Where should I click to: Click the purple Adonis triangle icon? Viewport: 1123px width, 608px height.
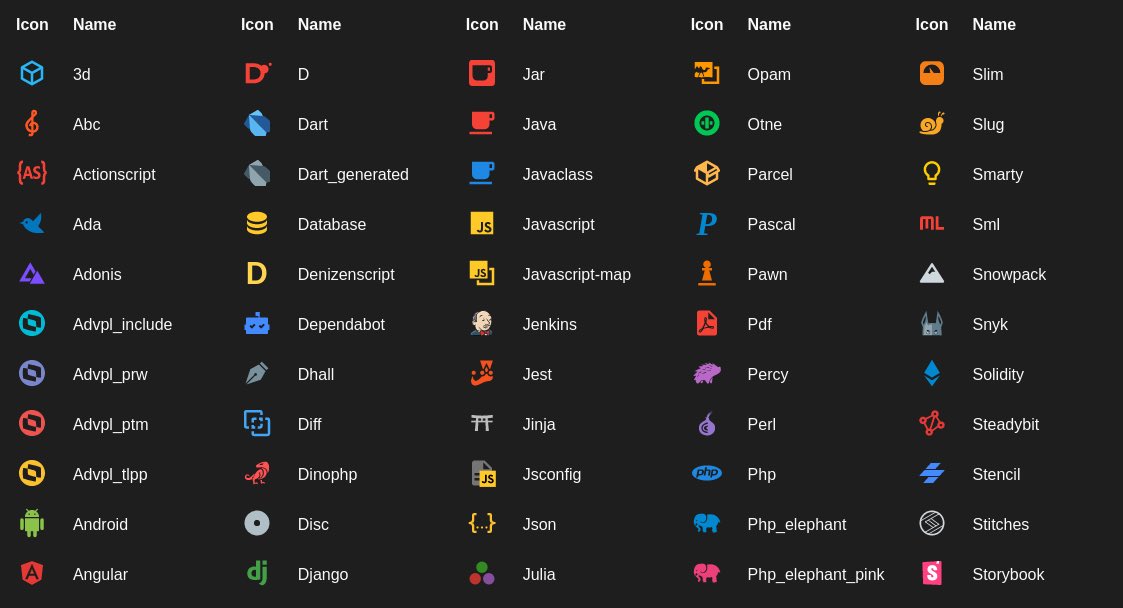point(32,274)
